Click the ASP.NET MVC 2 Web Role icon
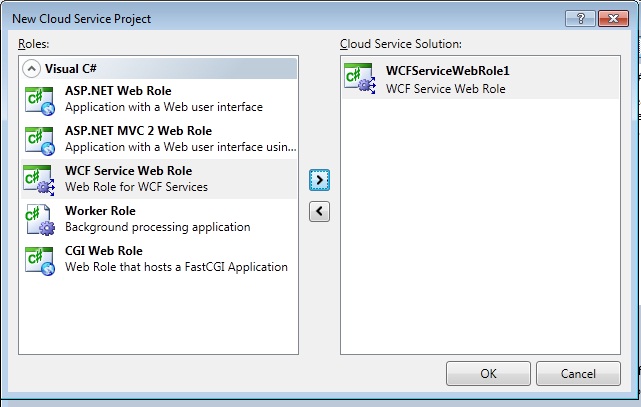The image size is (641, 407). point(39,139)
